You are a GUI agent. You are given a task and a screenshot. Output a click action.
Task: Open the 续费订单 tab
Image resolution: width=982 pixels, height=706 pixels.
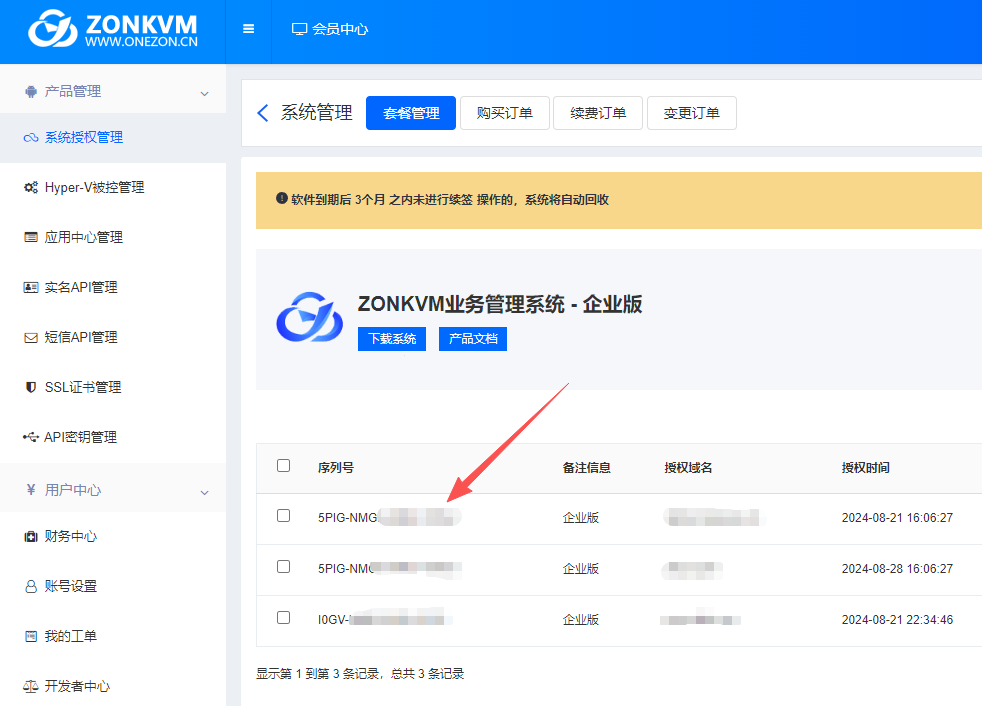coord(598,113)
